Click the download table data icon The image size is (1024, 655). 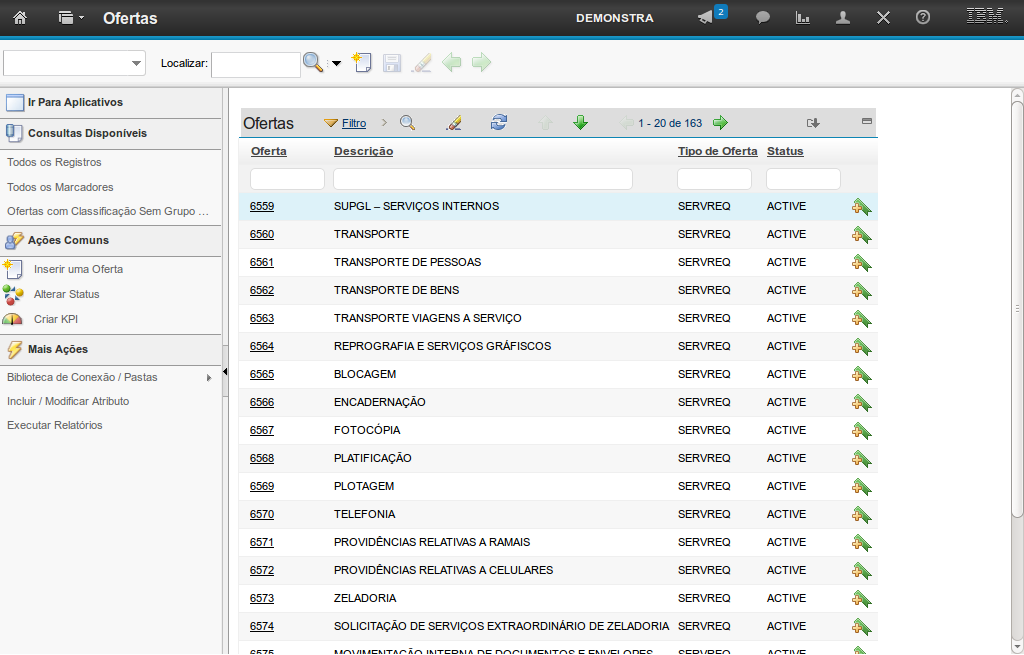click(813, 123)
